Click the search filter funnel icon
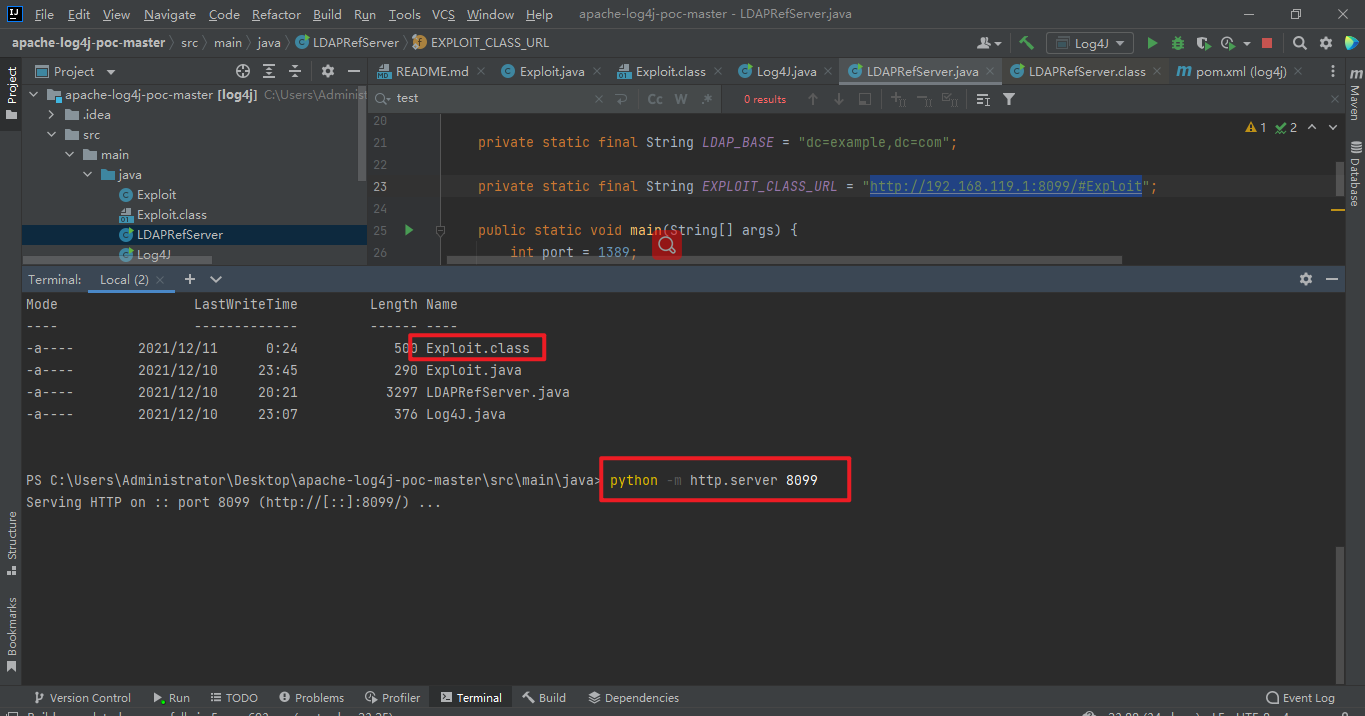 [1009, 99]
